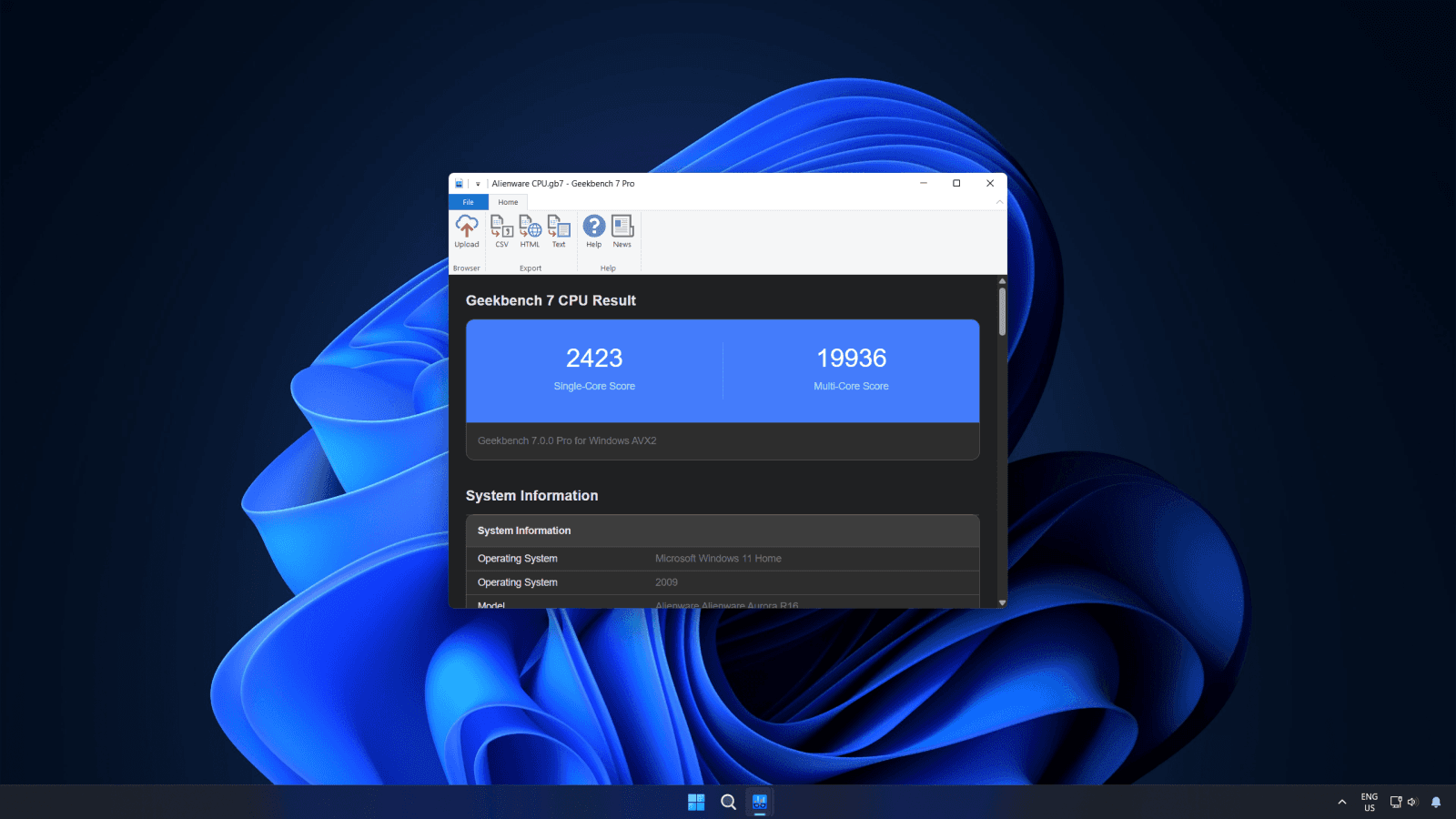Upload the result to Geekbench Browser
This screenshot has height=819, width=1456.
[x=467, y=231]
